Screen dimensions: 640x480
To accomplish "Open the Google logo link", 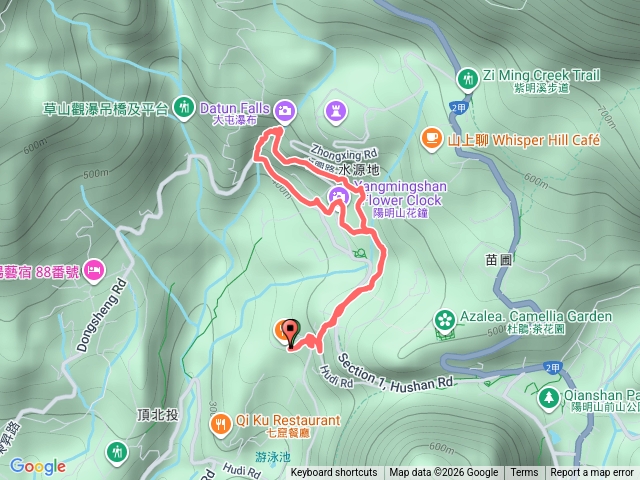I will [38, 466].
